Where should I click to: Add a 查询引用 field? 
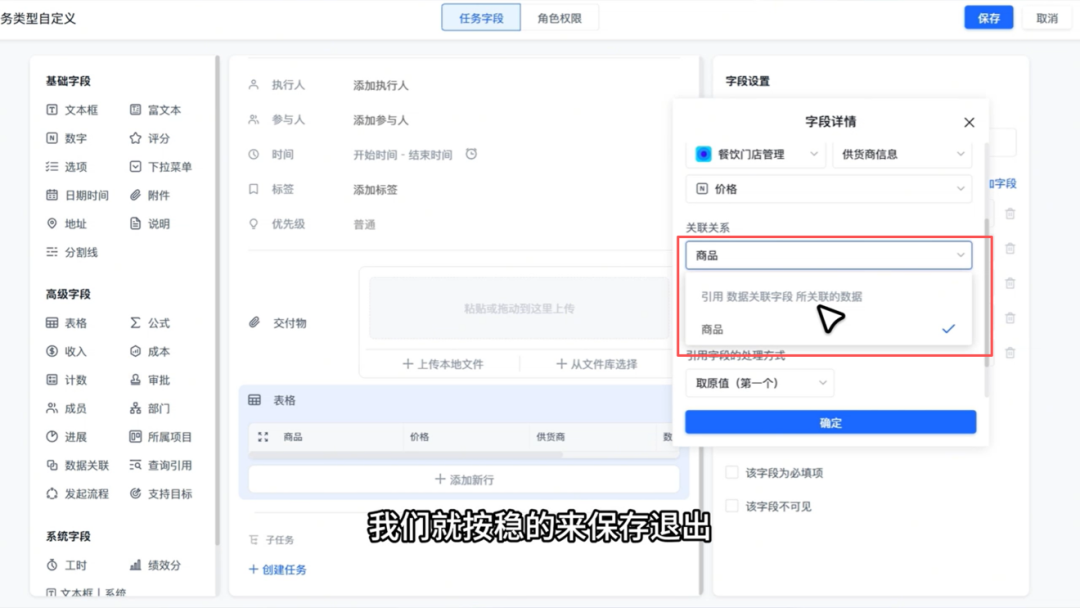coord(161,465)
